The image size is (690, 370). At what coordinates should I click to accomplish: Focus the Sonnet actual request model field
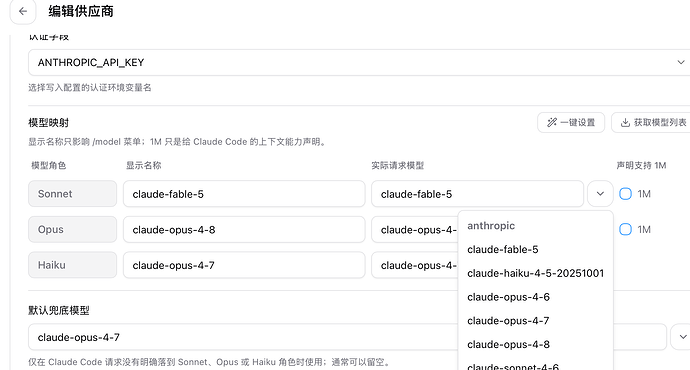(477, 194)
